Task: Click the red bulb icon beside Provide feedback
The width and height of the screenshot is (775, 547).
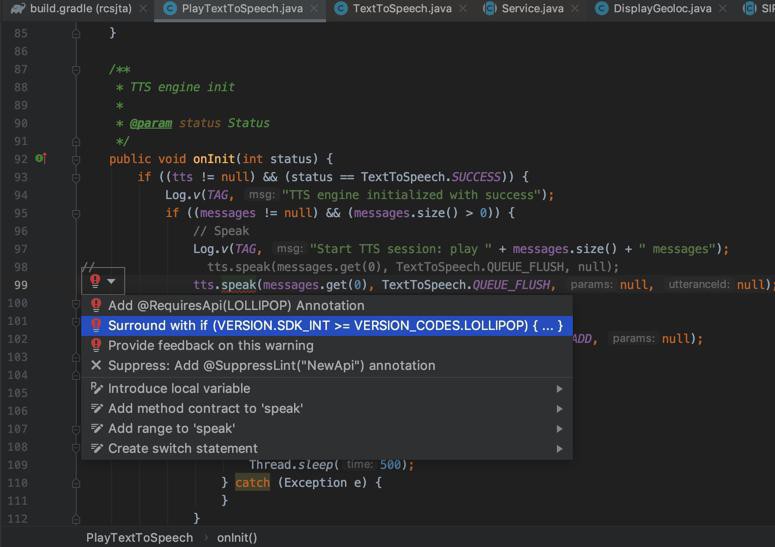Action: [x=96, y=345]
